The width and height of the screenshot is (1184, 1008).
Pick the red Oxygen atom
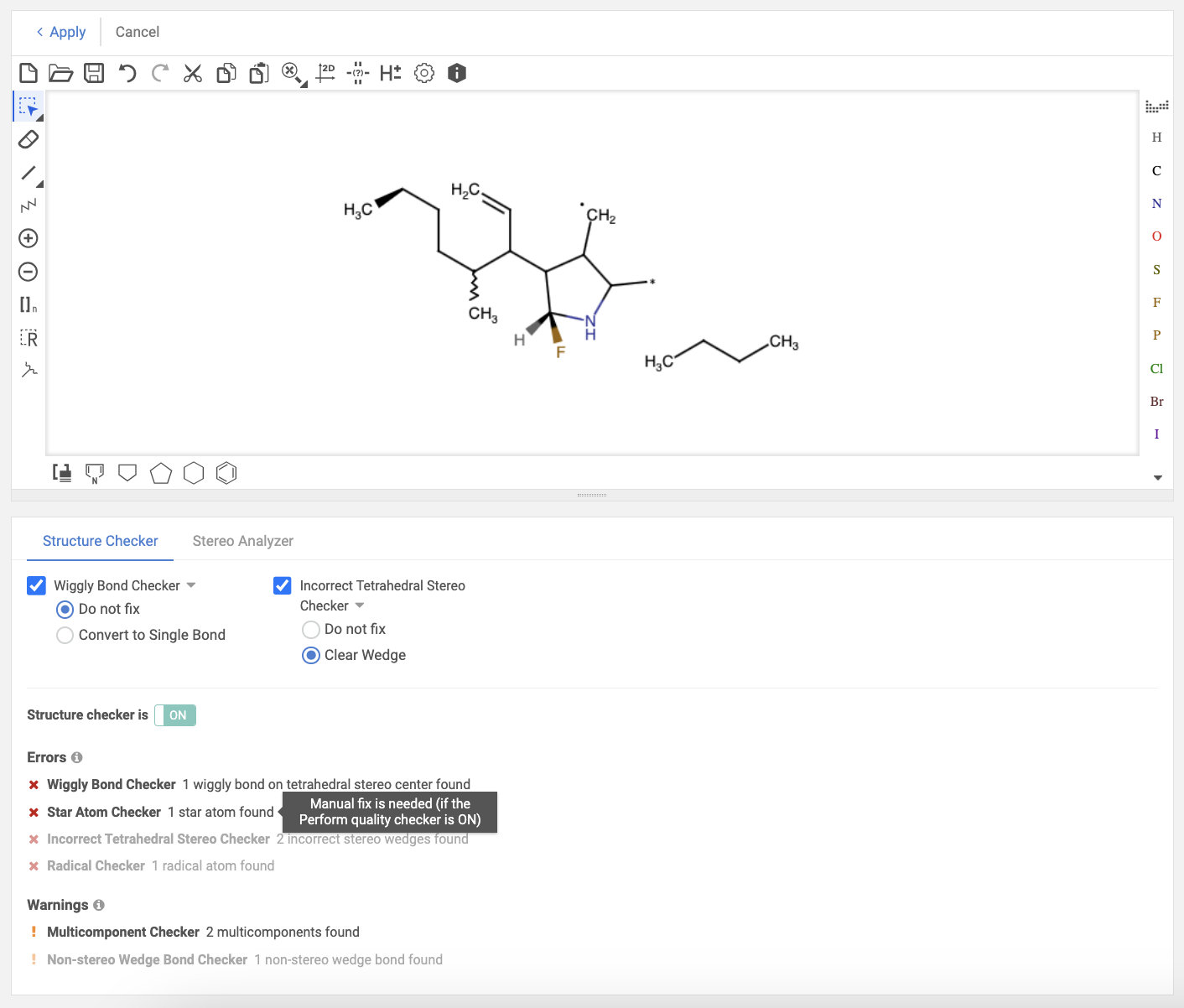[x=1156, y=236]
